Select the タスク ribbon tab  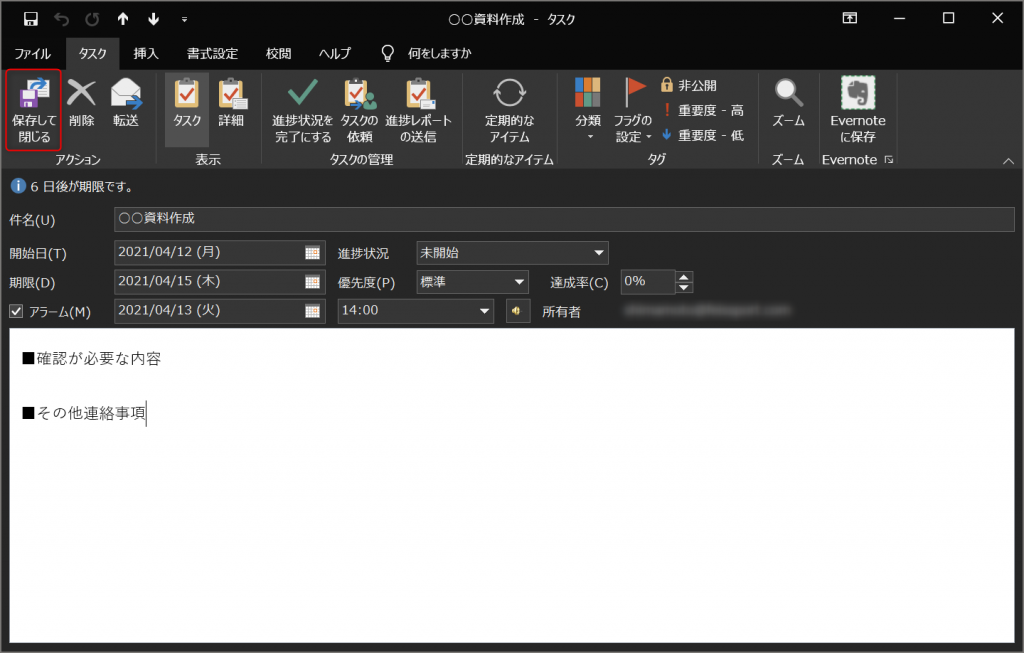(92, 54)
